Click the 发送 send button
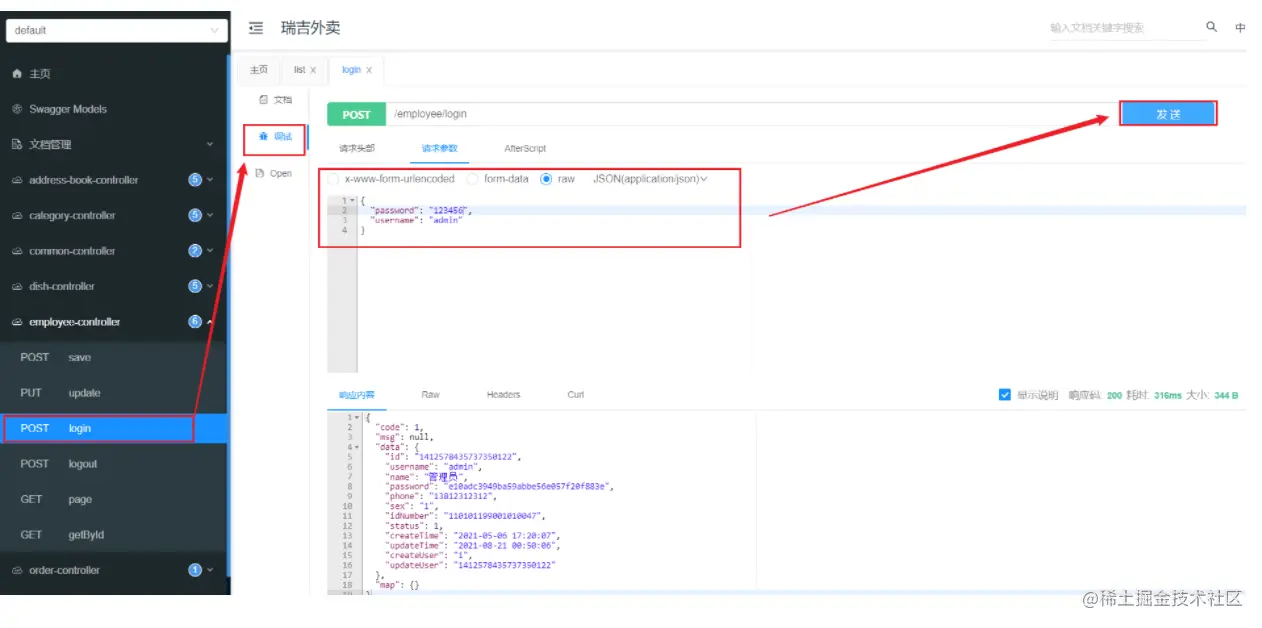This screenshot has height=628, width=1262. [x=1168, y=114]
